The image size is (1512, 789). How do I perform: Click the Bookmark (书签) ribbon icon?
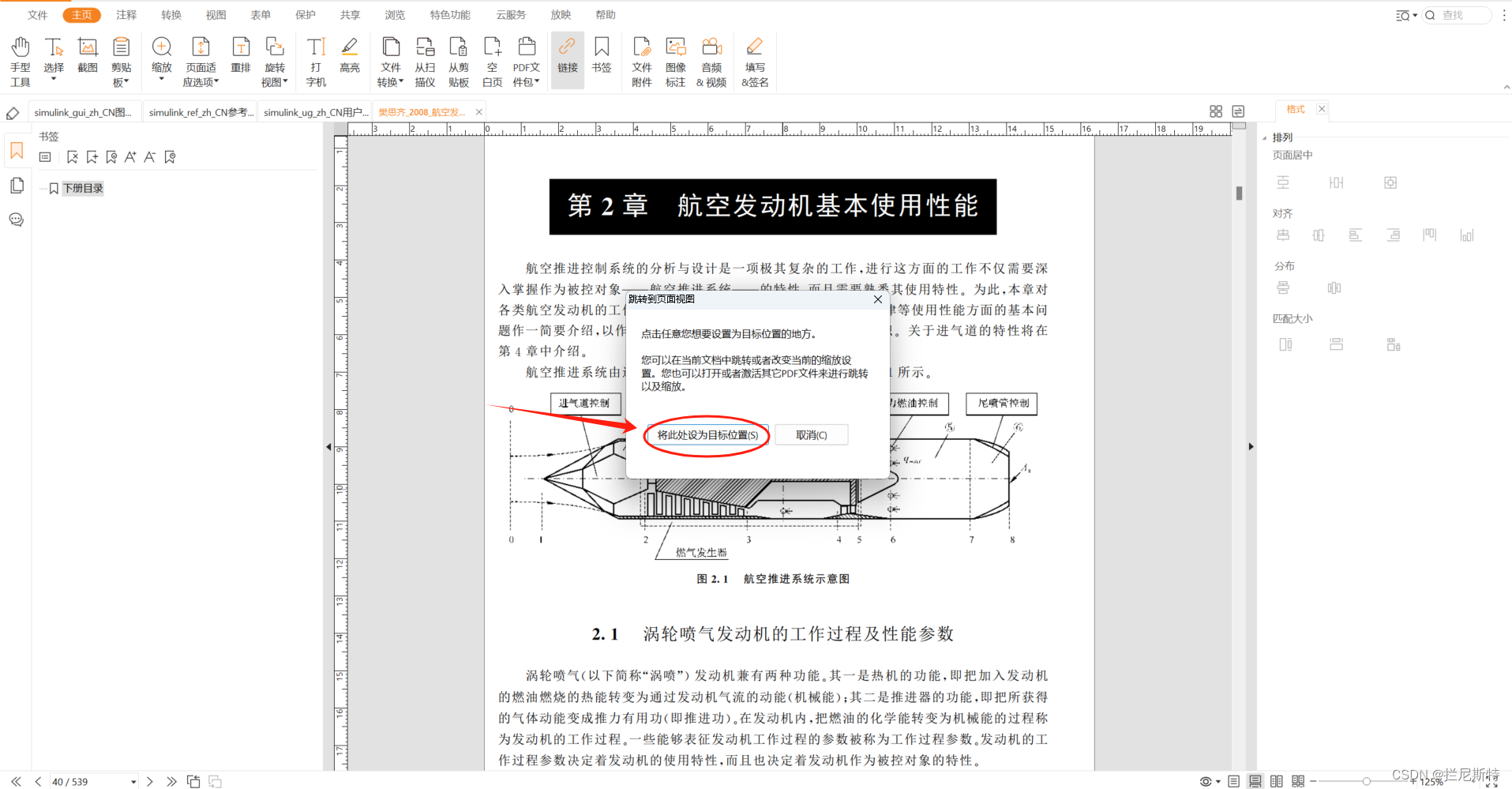602,55
